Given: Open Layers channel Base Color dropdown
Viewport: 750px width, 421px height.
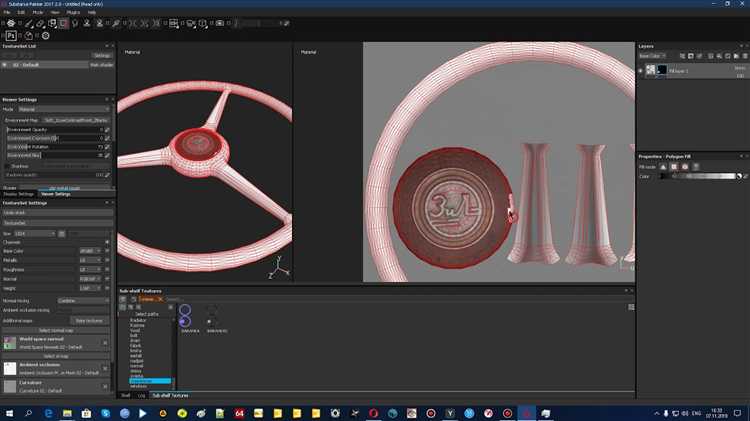Looking at the screenshot, I should click(652, 56).
